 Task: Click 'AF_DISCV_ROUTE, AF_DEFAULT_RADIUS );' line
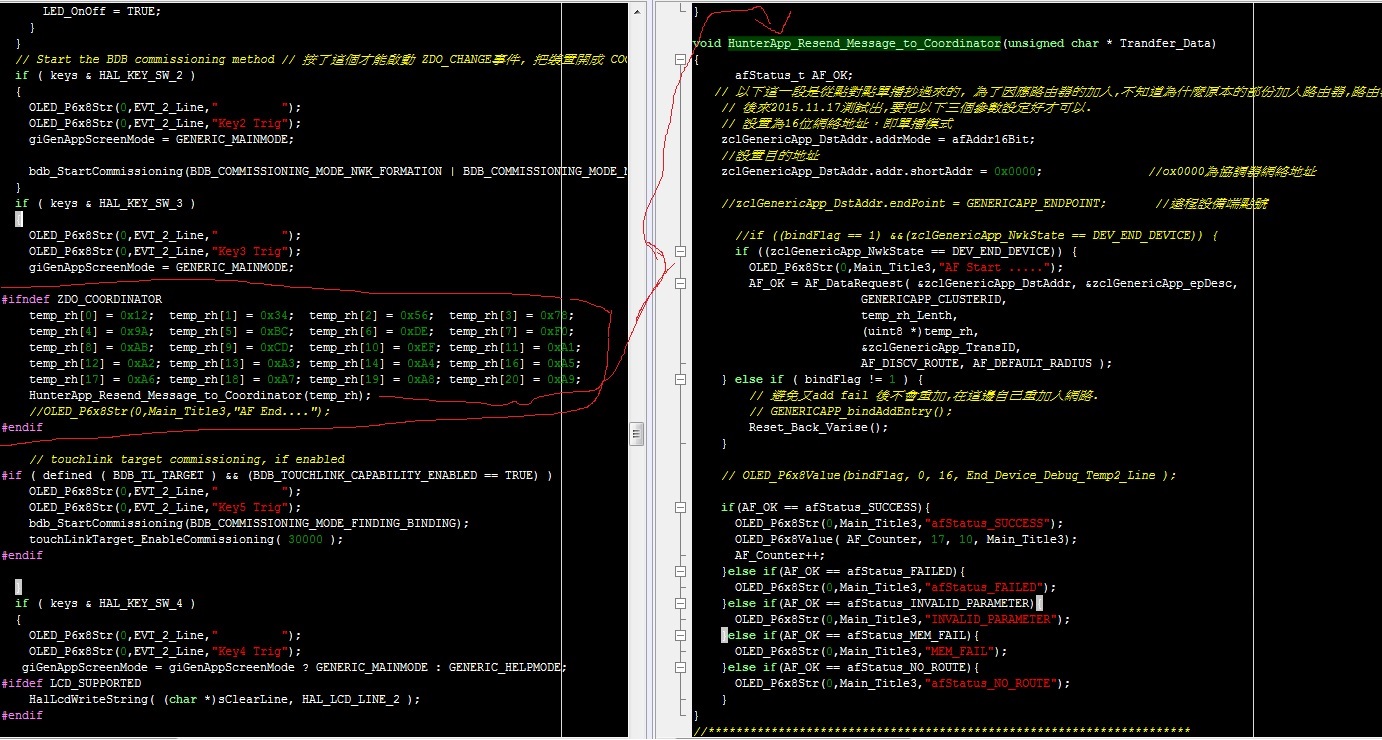click(986, 363)
